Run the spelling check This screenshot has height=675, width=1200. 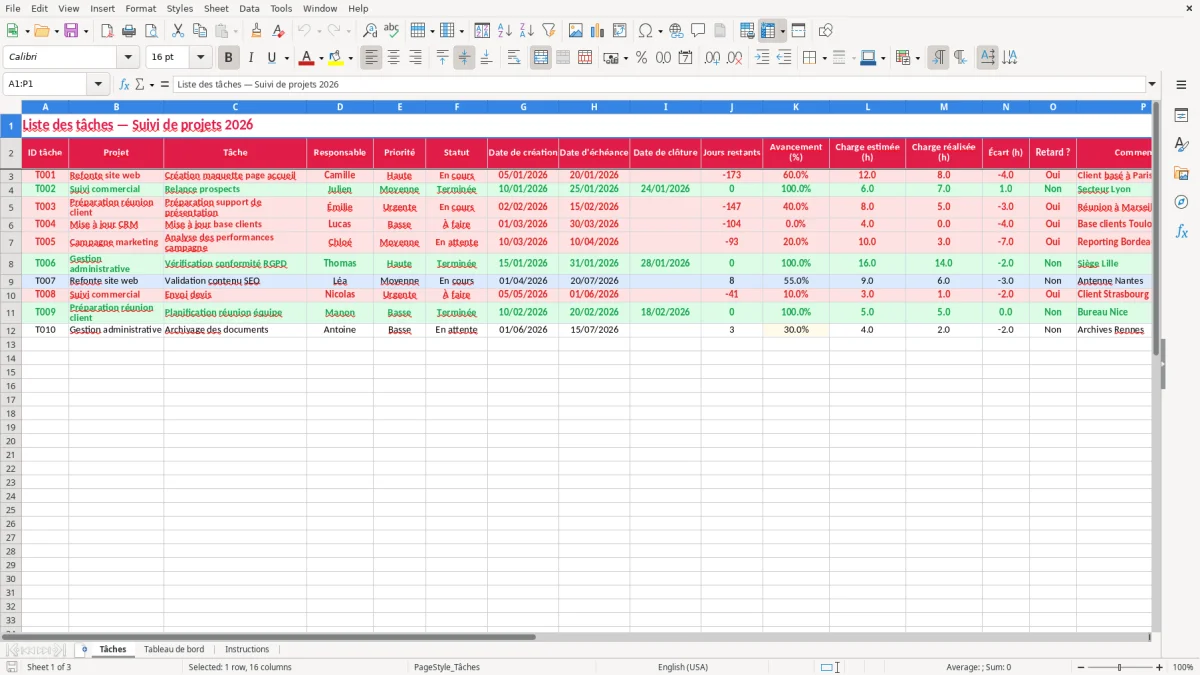(392, 31)
